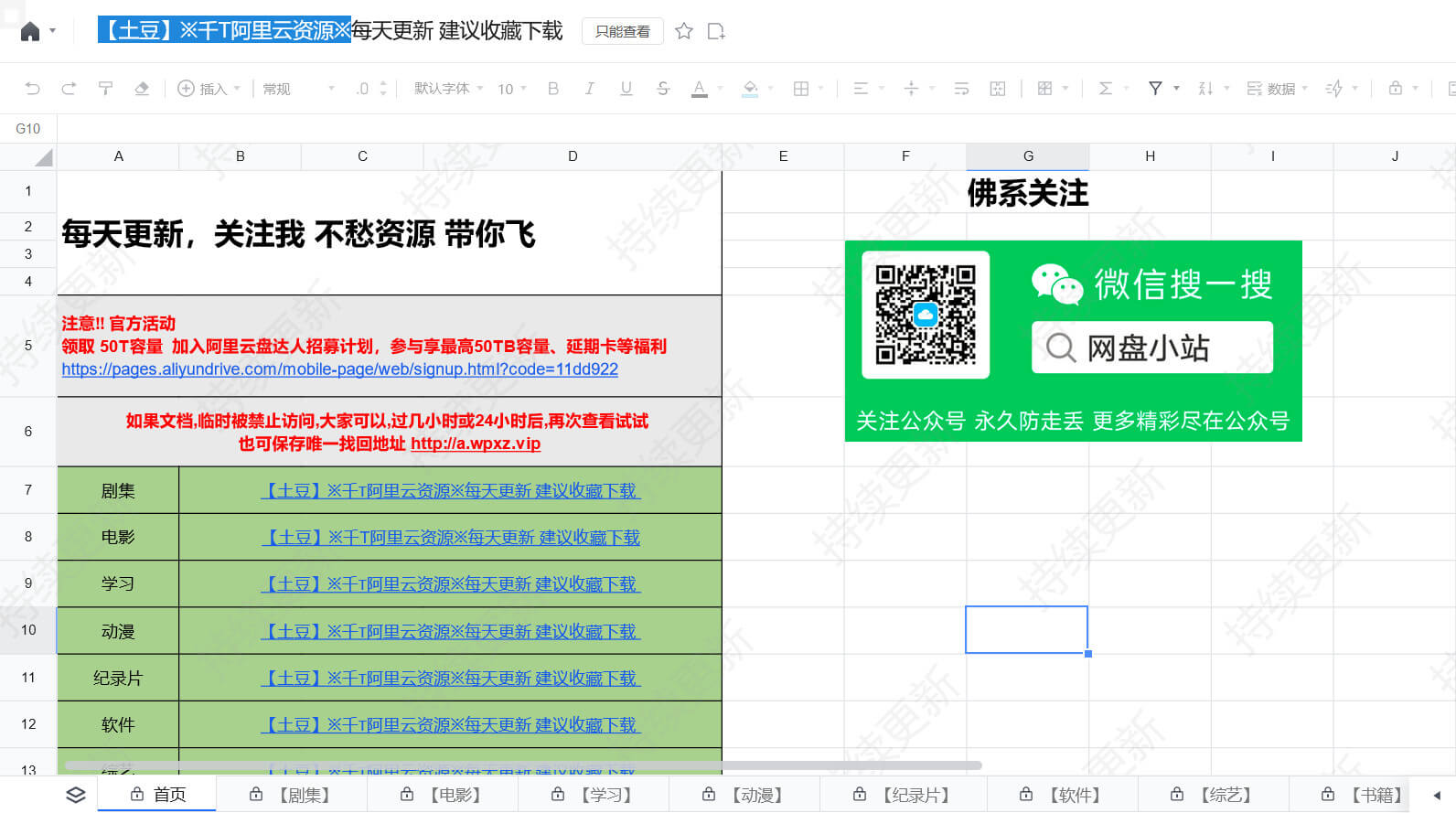
Task: Star this document as favorite
Action: point(683,31)
